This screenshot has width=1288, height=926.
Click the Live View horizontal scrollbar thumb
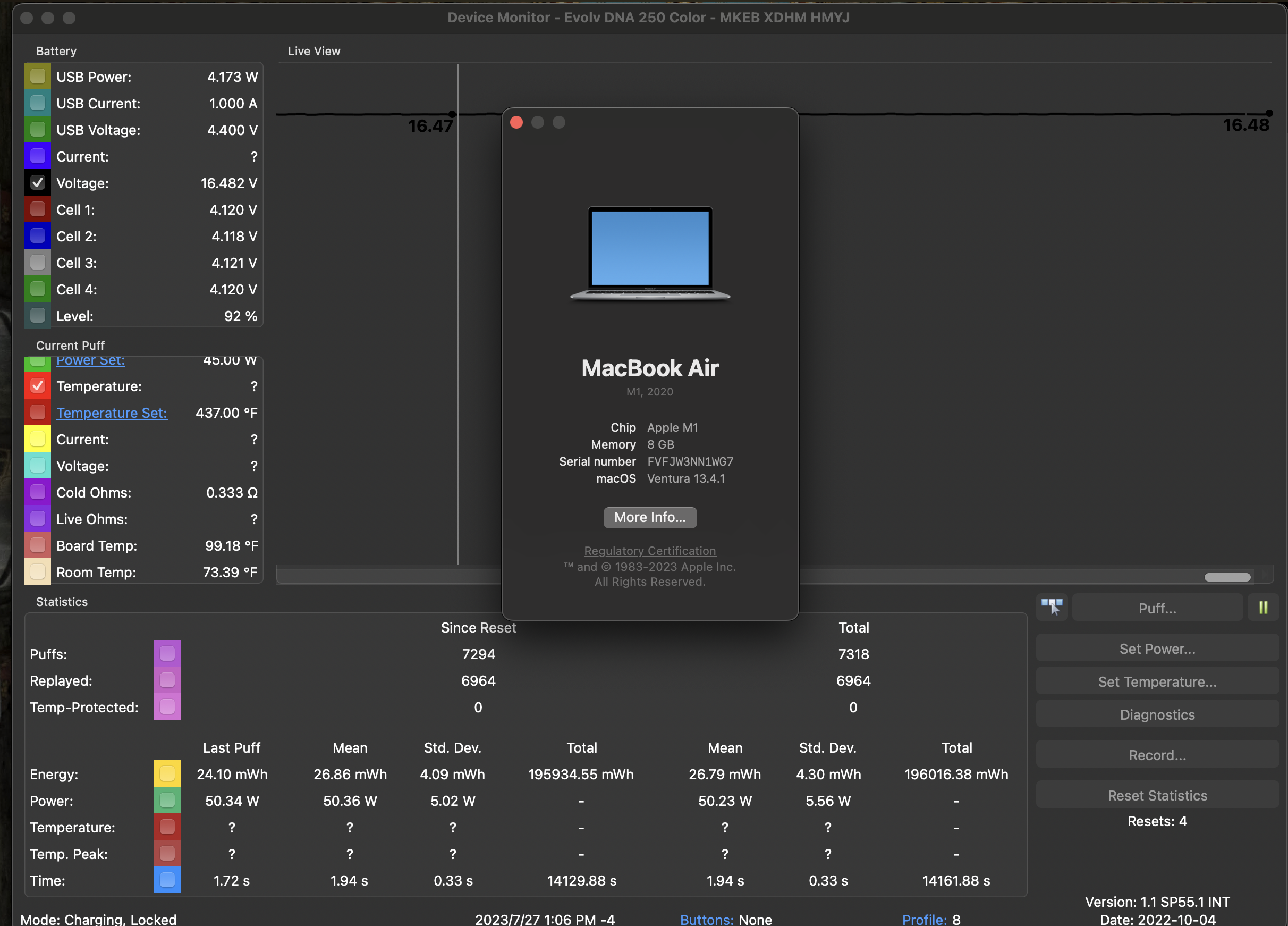coord(1227,577)
